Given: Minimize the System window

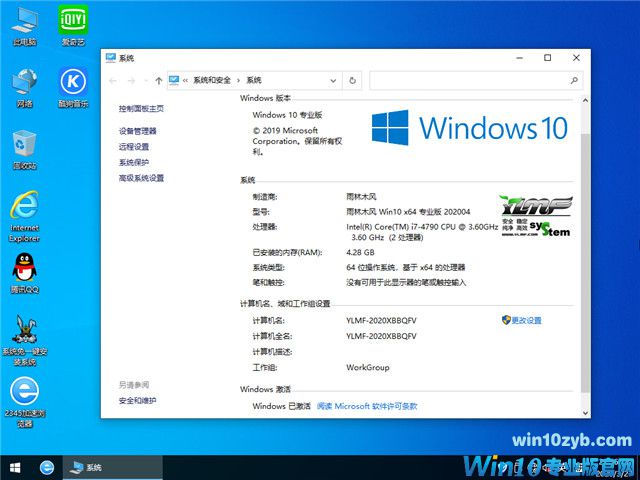Looking at the screenshot, I should click(x=520, y=58).
